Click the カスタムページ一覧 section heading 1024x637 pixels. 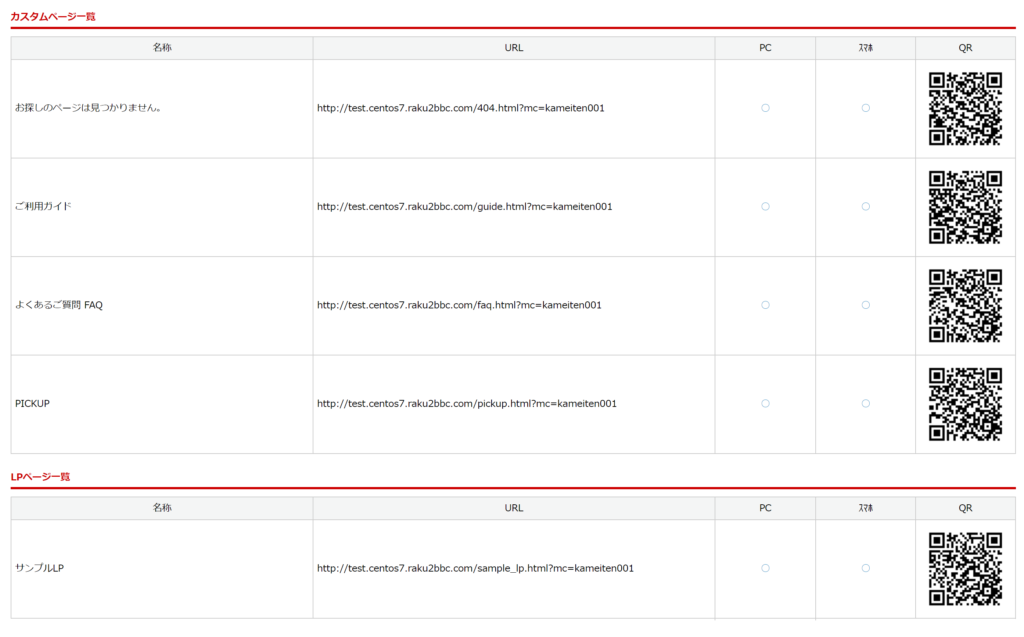(53, 17)
